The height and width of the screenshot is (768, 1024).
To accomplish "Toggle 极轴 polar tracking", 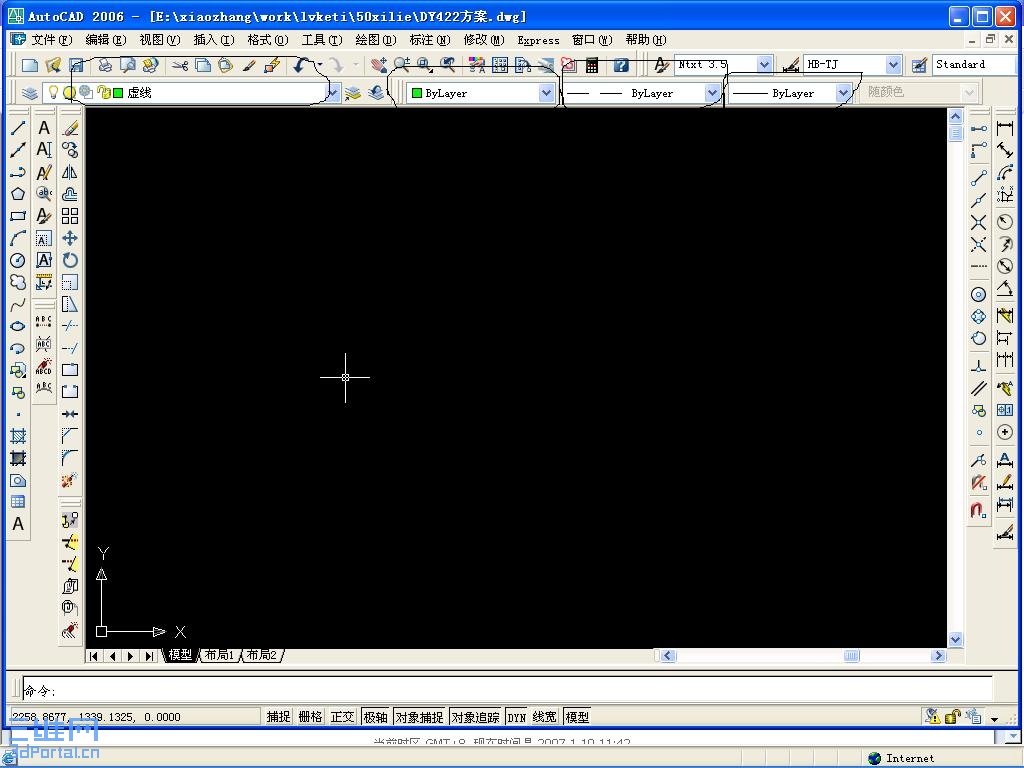I will [376, 717].
